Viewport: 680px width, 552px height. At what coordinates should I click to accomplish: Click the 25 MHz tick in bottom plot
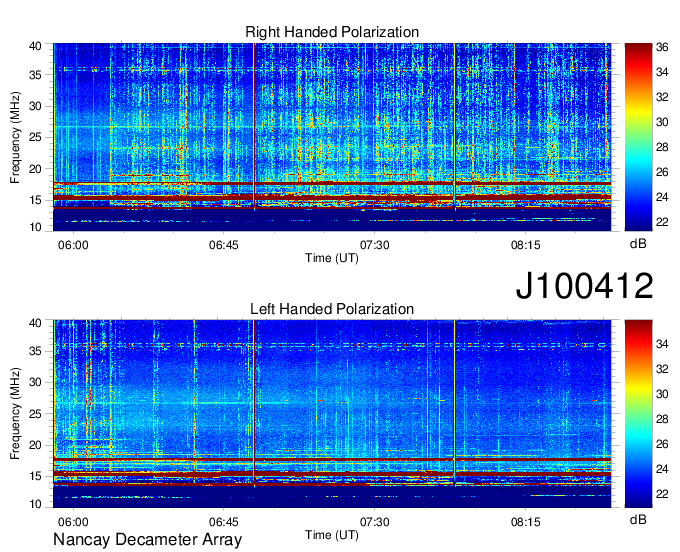tap(35, 414)
